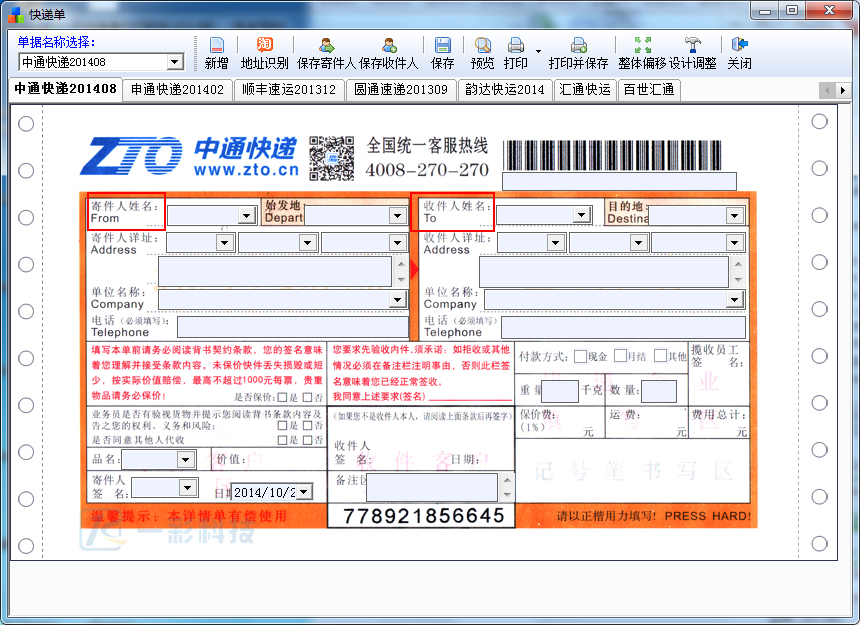Click the 重量 weight input field
Viewport: 860px width, 625px height.
(x=560, y=391)
